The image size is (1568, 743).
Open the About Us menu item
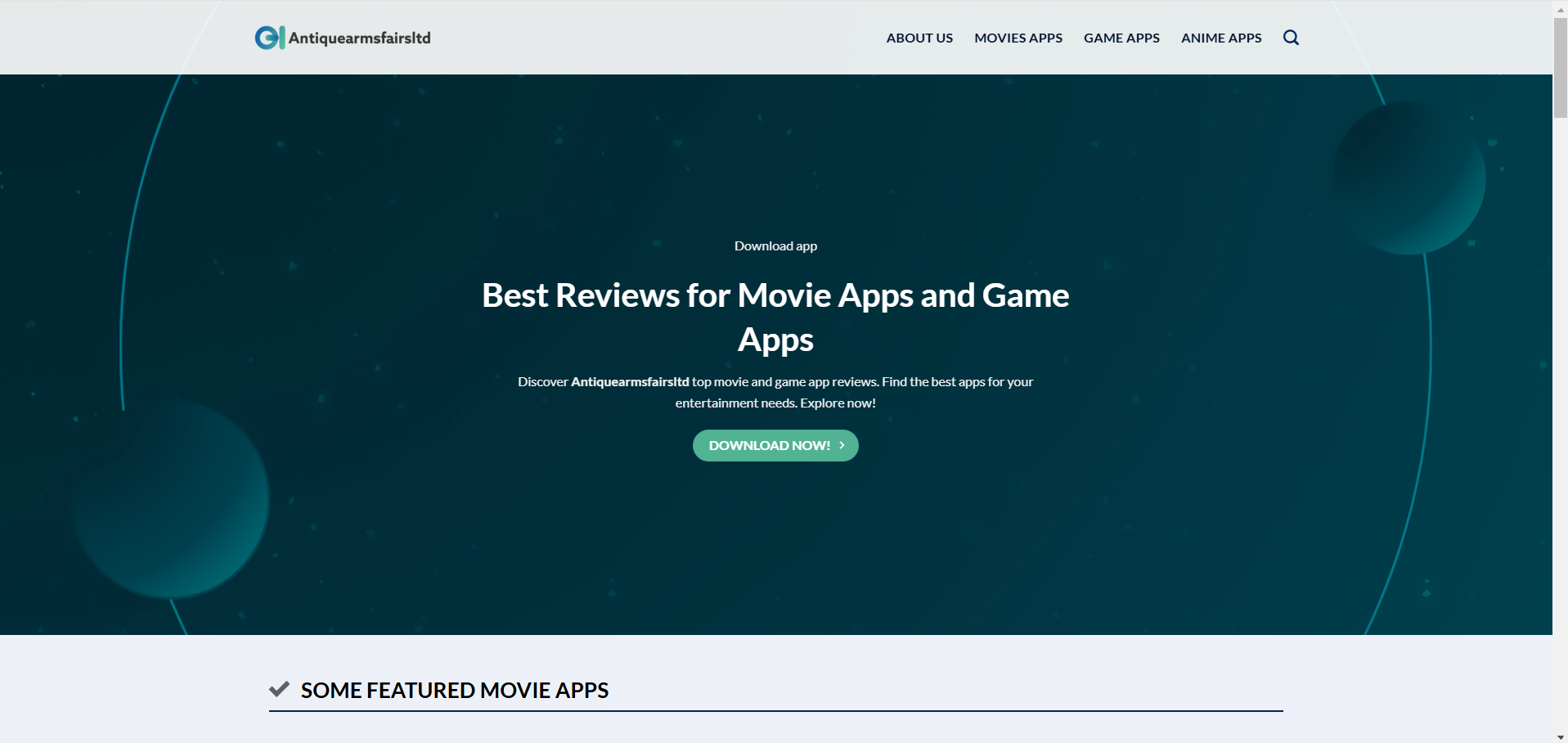919,38
